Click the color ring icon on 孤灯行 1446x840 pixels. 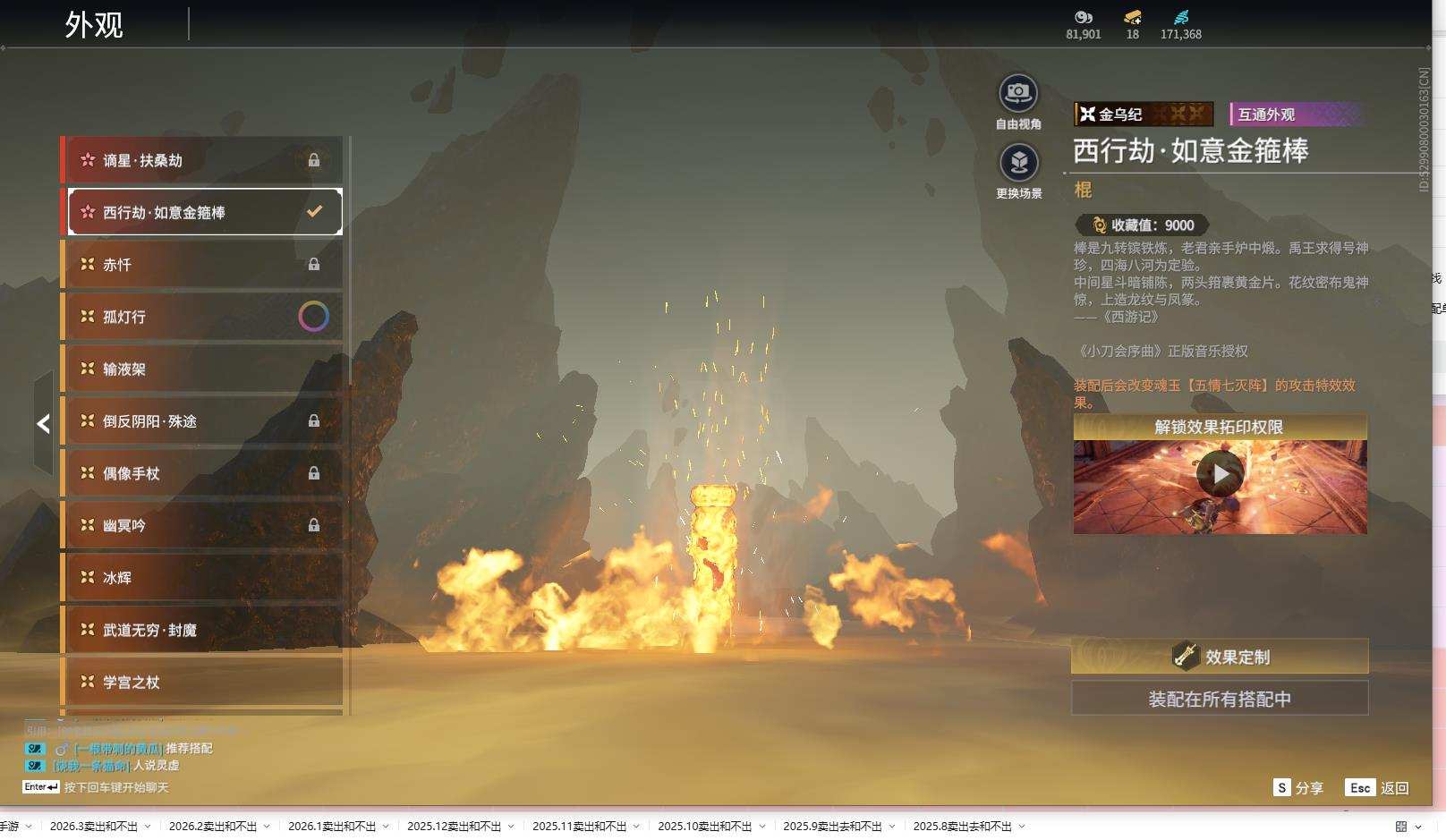(313, 316)
